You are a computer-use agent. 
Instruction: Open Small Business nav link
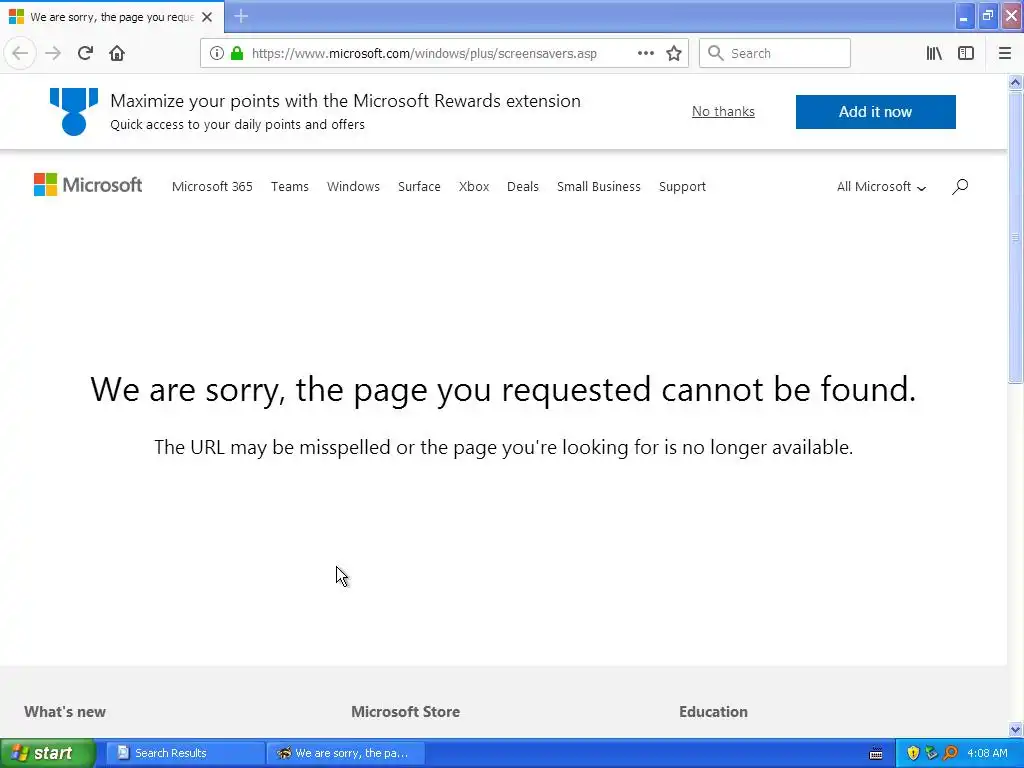598,187
